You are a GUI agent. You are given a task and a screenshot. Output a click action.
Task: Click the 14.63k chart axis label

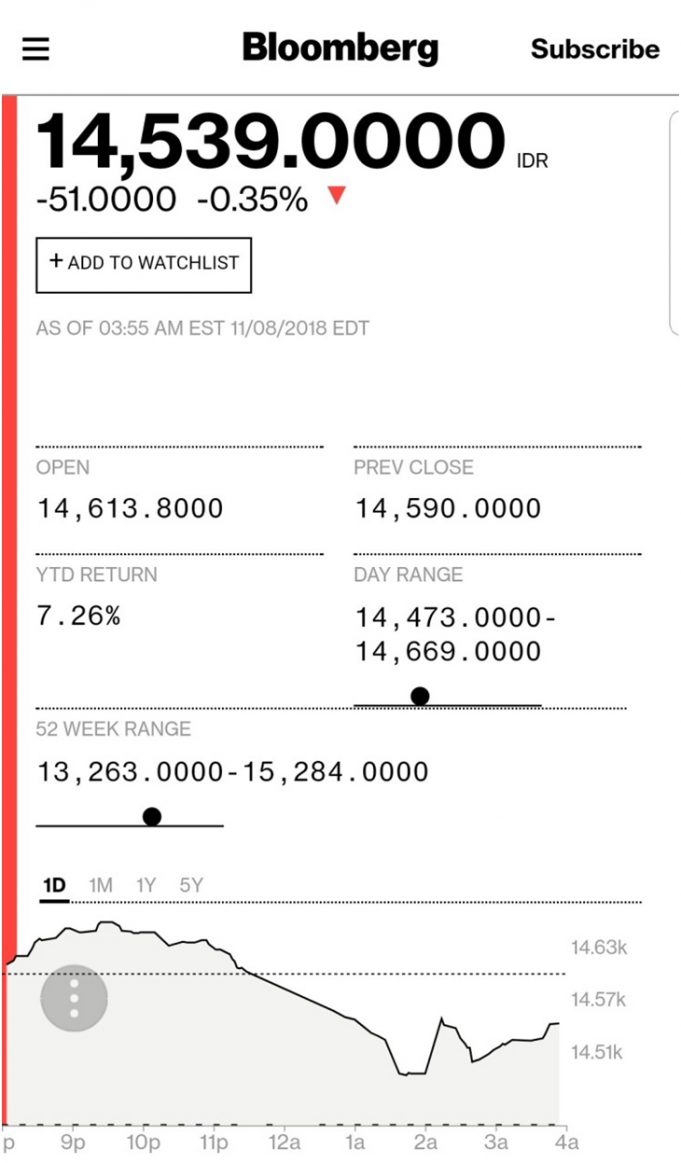click(x=598, y=947)
